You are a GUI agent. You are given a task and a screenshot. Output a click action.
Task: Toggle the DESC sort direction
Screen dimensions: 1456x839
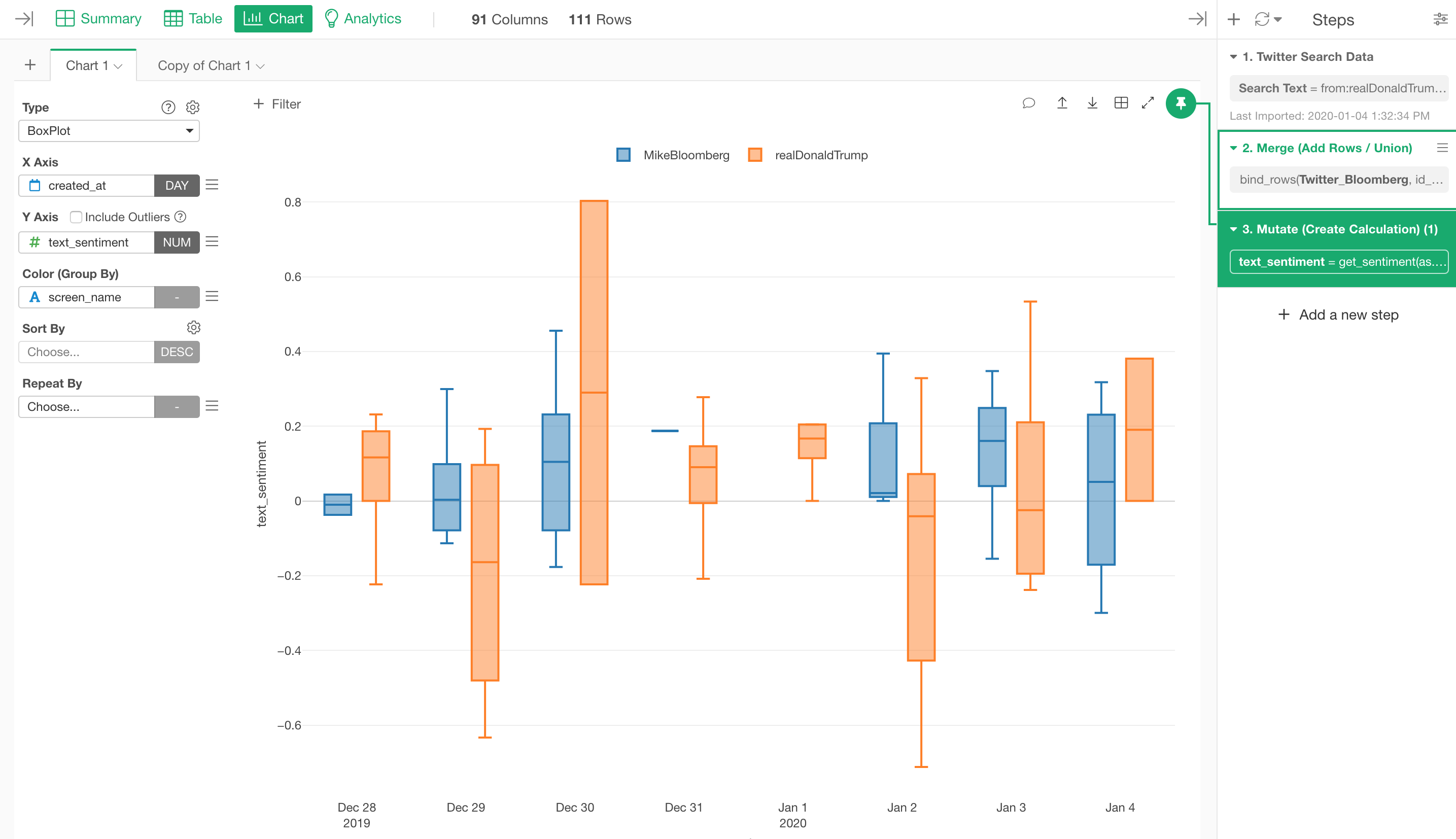pos(177,352)
